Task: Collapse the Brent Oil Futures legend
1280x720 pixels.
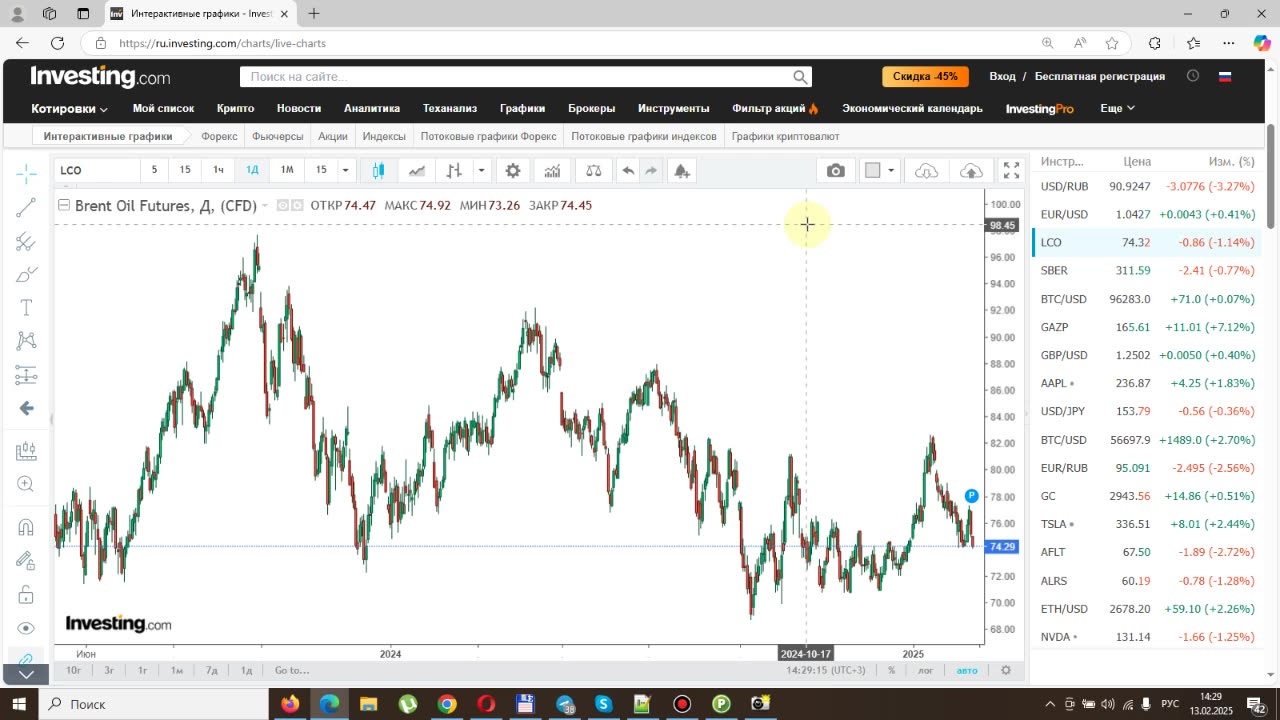Action: coord(64,205)
